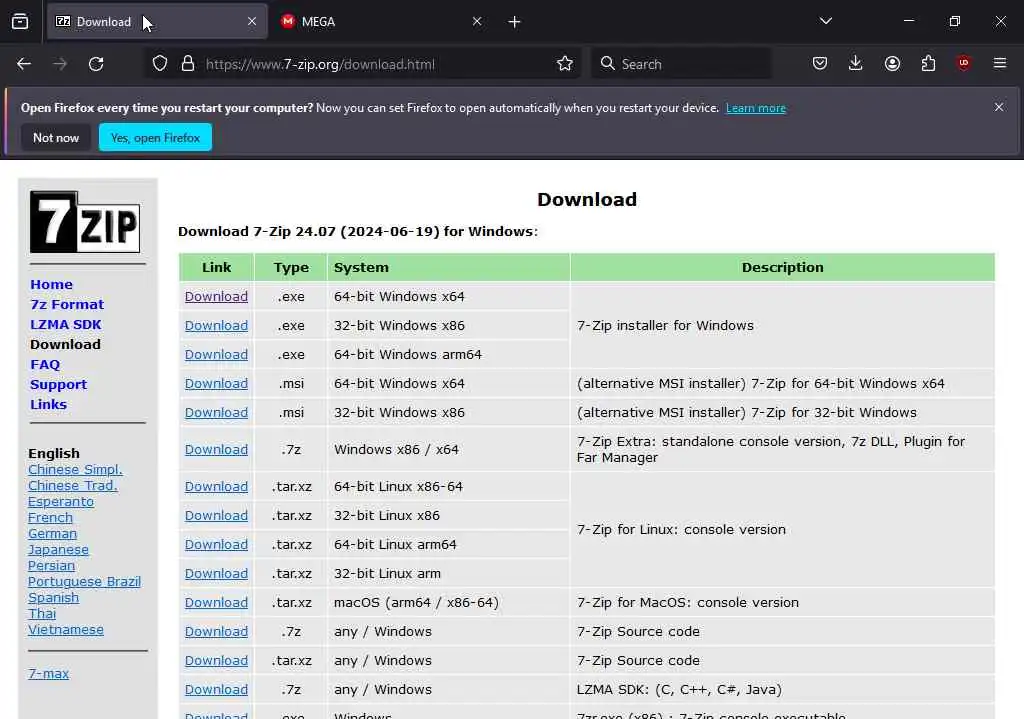Download tar.xz for macOS arm64 / x86-64
Viewport: 1024px width, 719px height.
coord(216,603)
